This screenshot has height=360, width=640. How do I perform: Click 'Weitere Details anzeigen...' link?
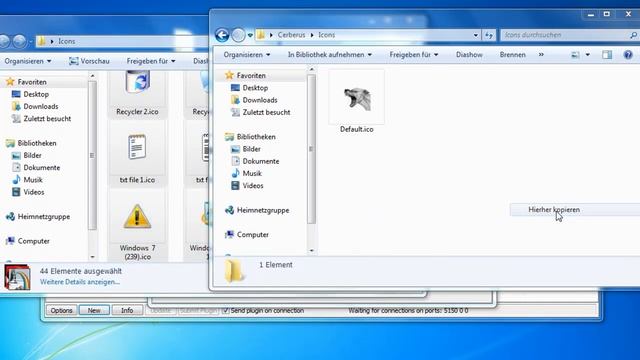[x=80, y=282]
